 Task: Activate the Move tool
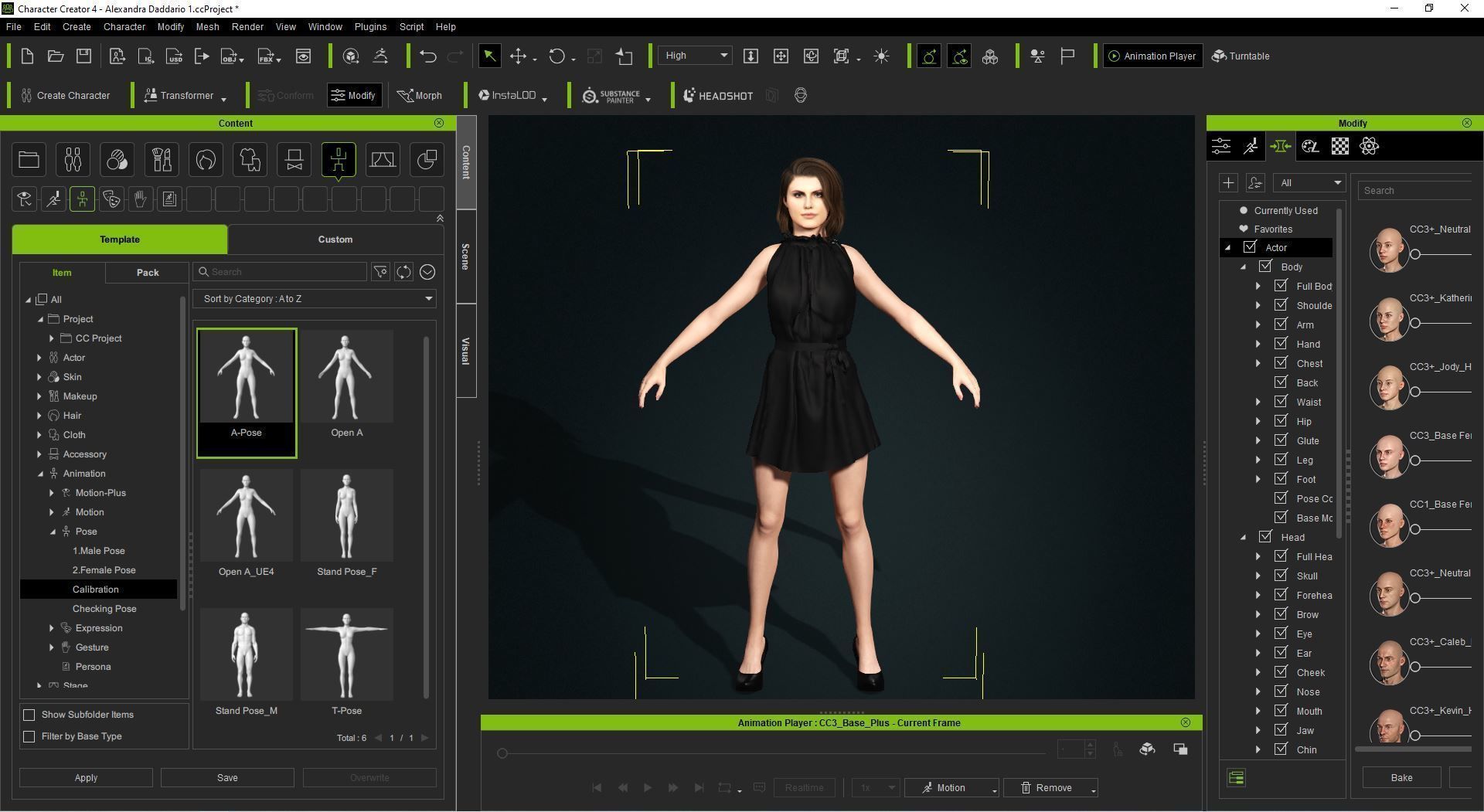click(x=518, y=56)
